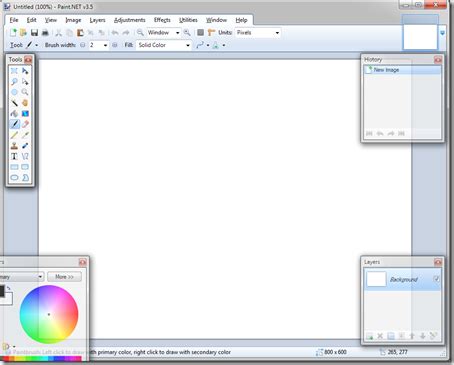Select the Rectangle shape tool
The height and width of the screenshot is (365, 454).
click(x=14, y=167)
